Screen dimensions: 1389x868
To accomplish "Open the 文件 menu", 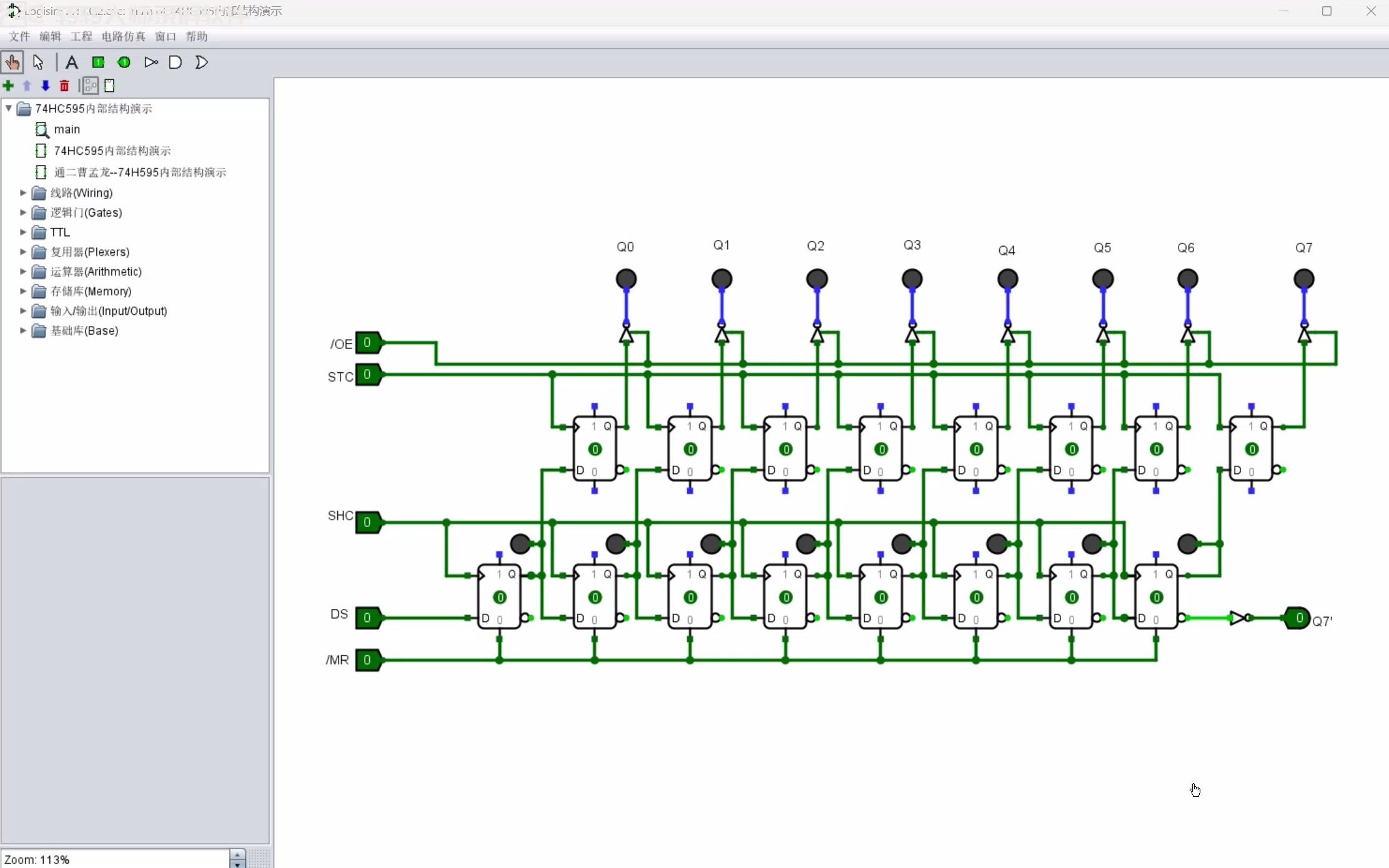I will point(19,36).
